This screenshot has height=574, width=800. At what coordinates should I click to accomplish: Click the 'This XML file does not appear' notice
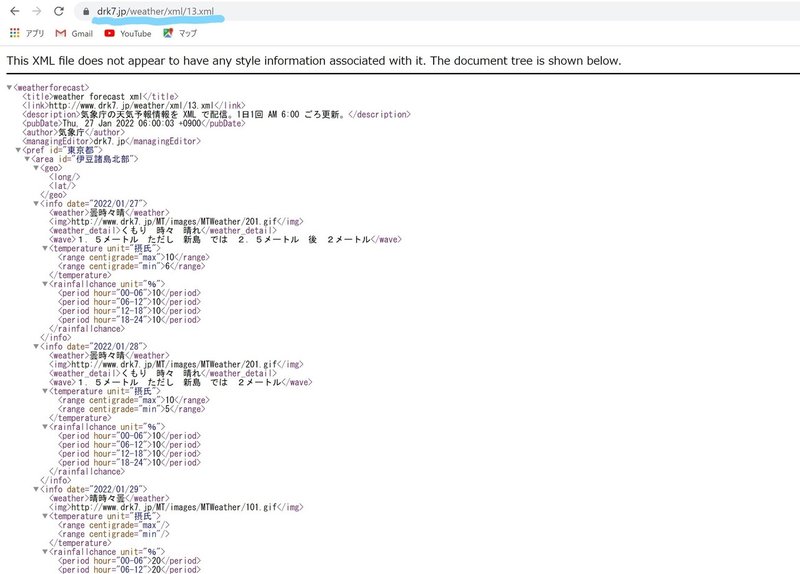314,61
